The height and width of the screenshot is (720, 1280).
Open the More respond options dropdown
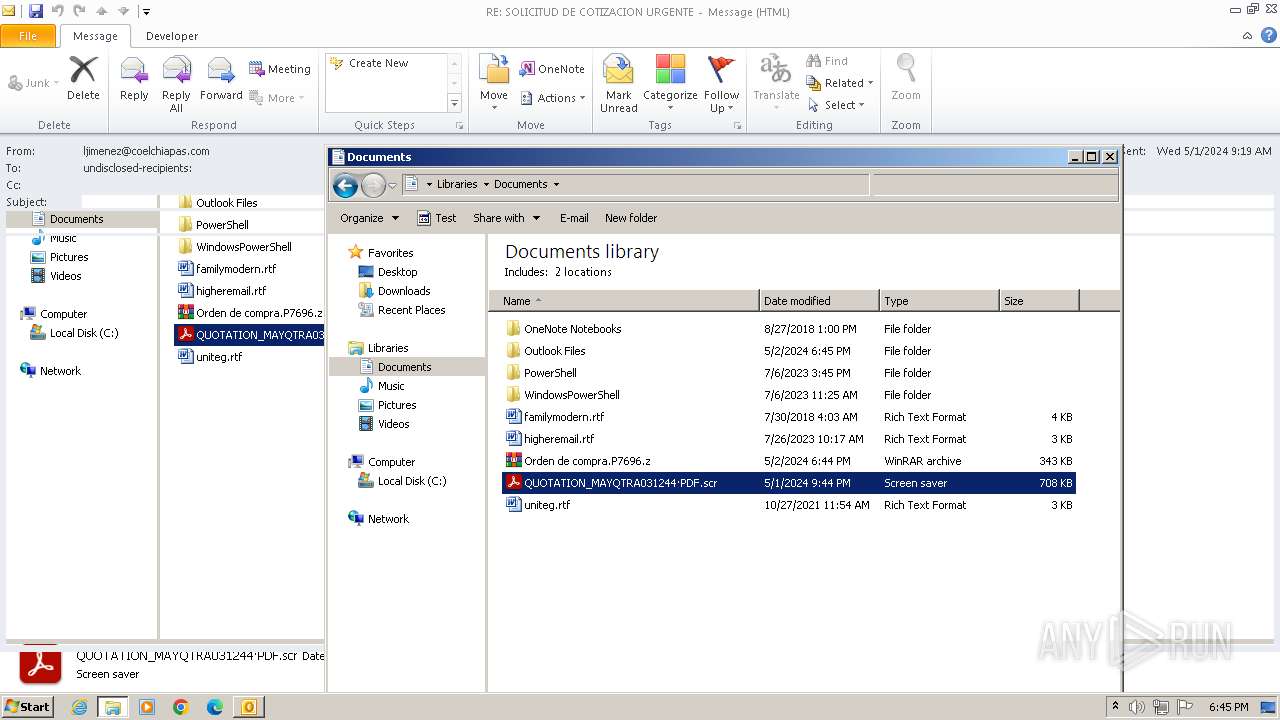click(x=276, y=98)
